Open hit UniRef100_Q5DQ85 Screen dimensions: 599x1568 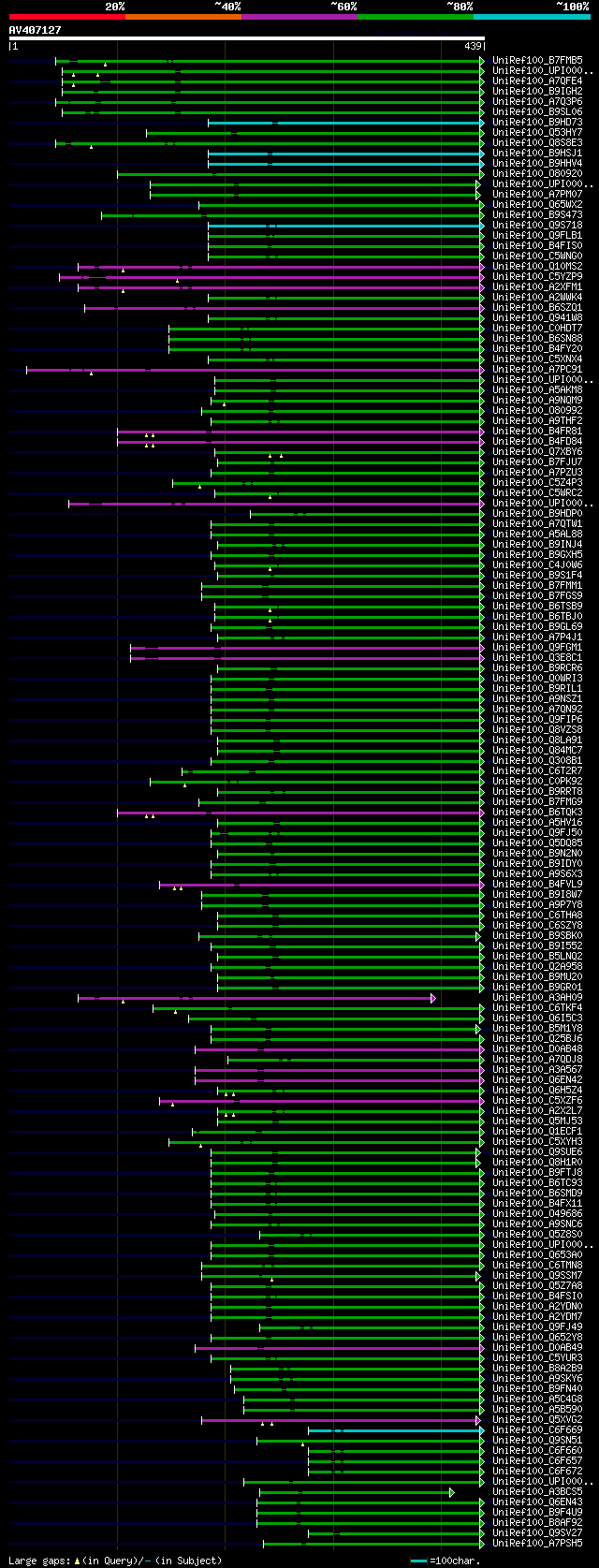[x=537, y=843]
